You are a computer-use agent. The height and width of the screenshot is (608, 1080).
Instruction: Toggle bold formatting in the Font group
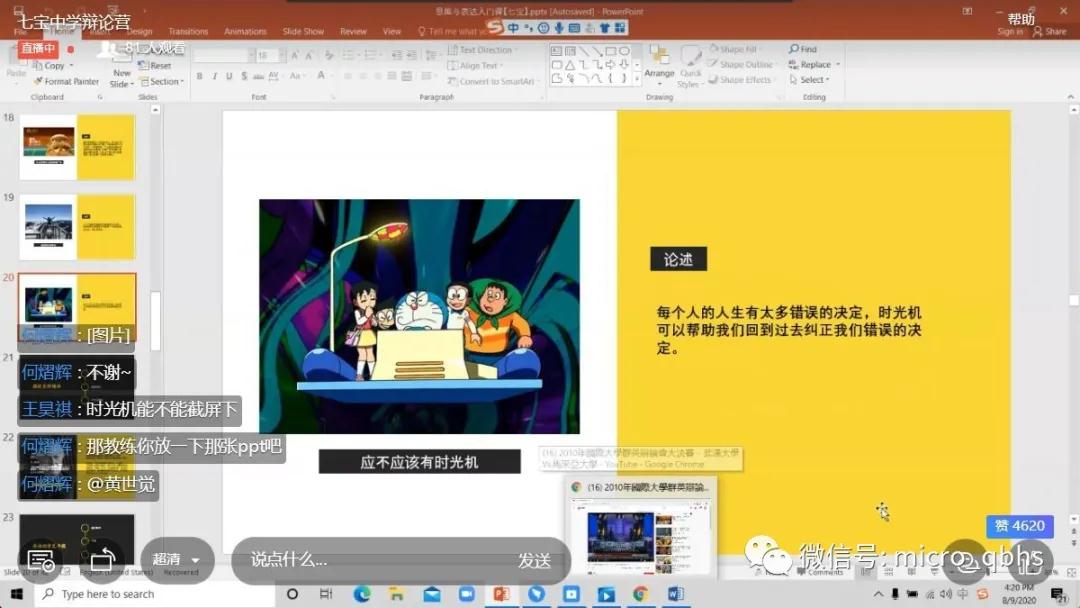point(200,76)
